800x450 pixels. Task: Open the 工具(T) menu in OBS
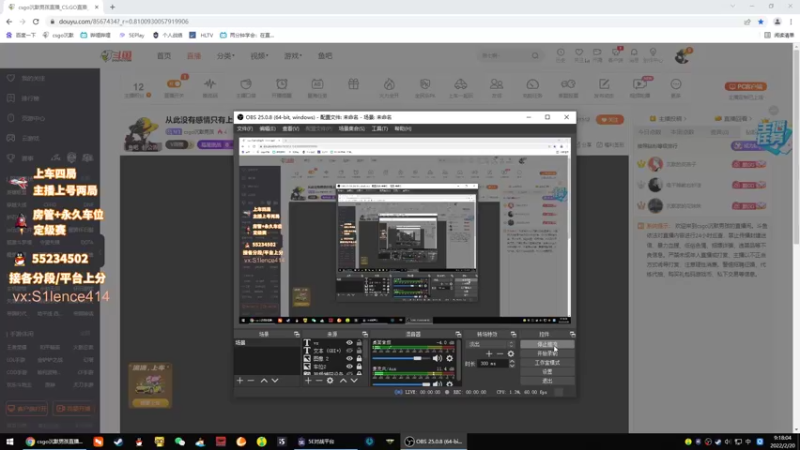[x=379, y=129]
